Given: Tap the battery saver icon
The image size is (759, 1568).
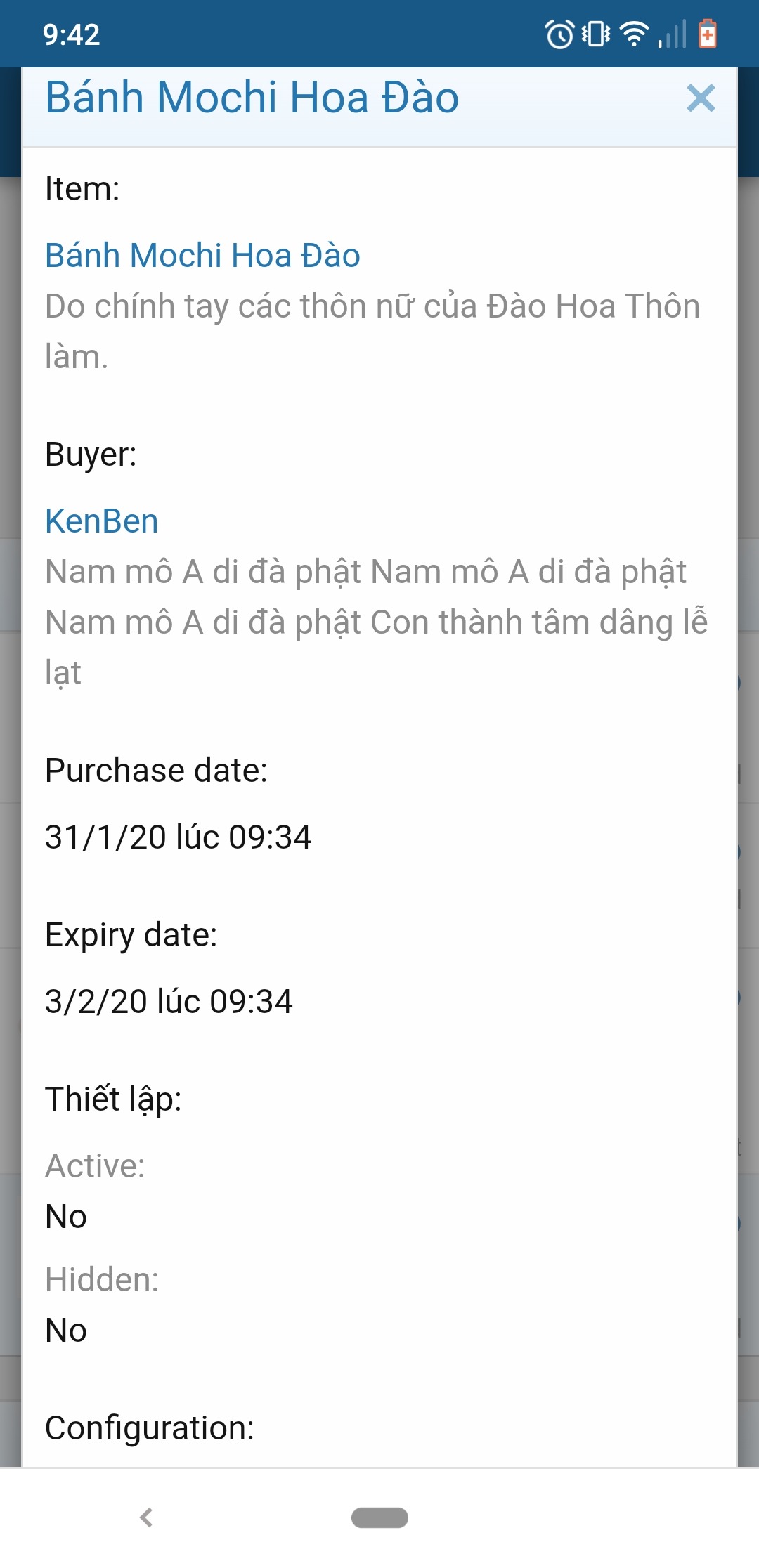Looking at the screenshot, I should (x=708, y=34).
